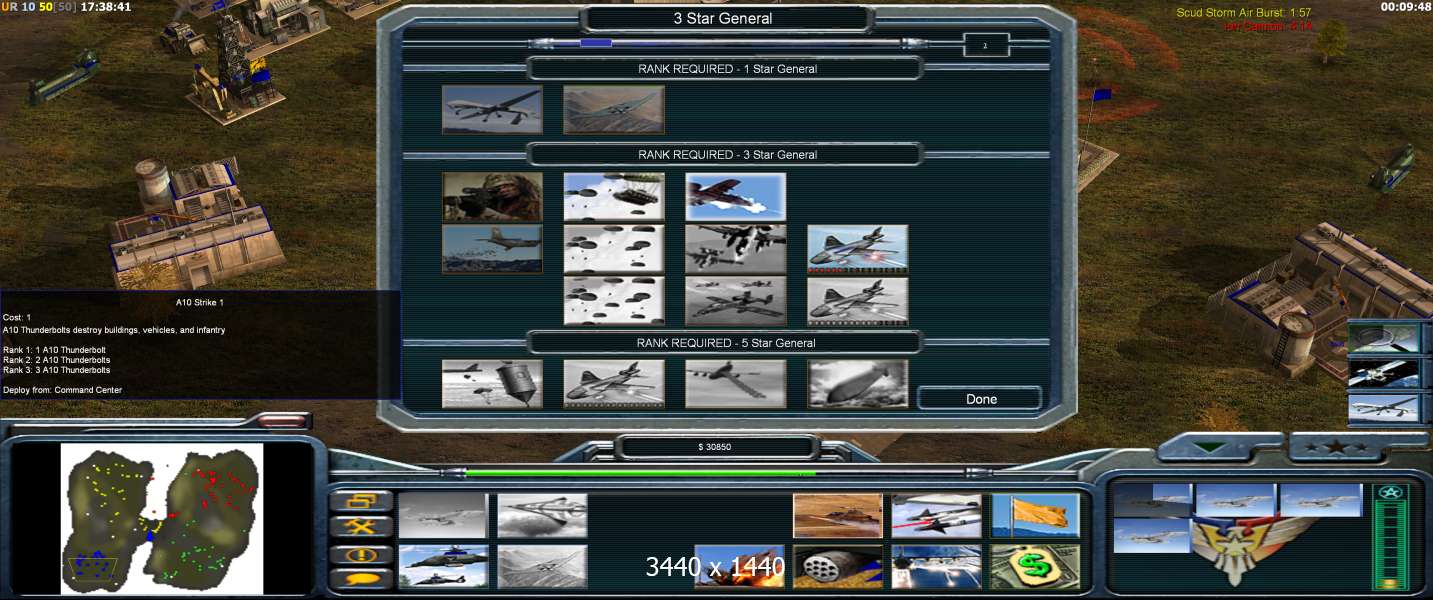Viewport: 1433px width, 600px height.
Task: Select the Comanche helicopter build icon
Action: (443, 566)
